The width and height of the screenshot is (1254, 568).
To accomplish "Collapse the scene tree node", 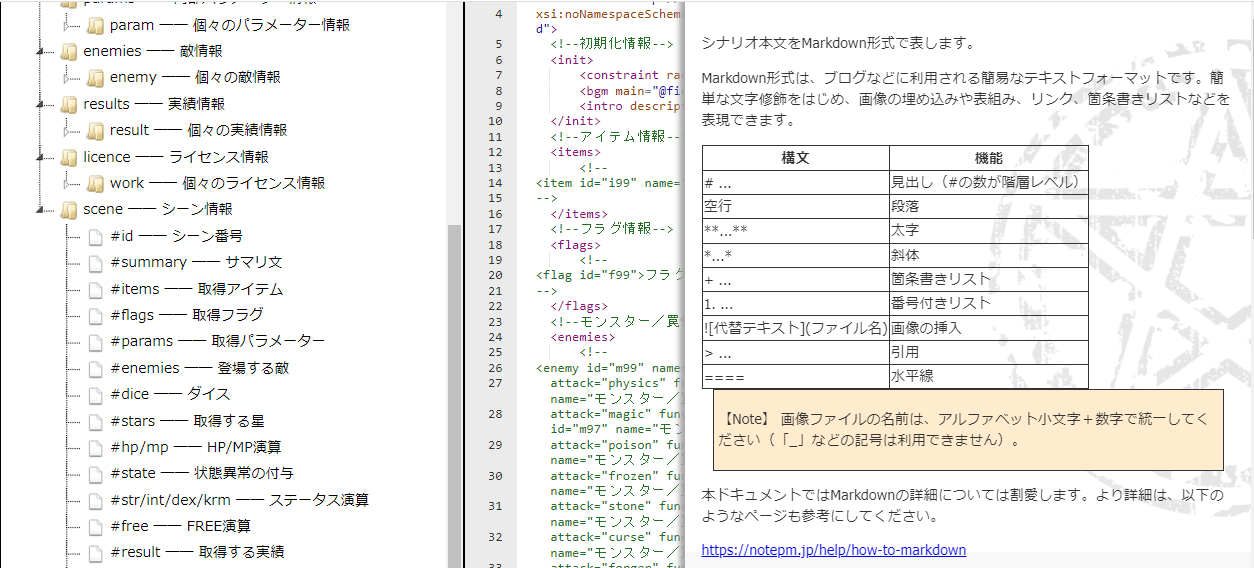I will tap(41, 210).
